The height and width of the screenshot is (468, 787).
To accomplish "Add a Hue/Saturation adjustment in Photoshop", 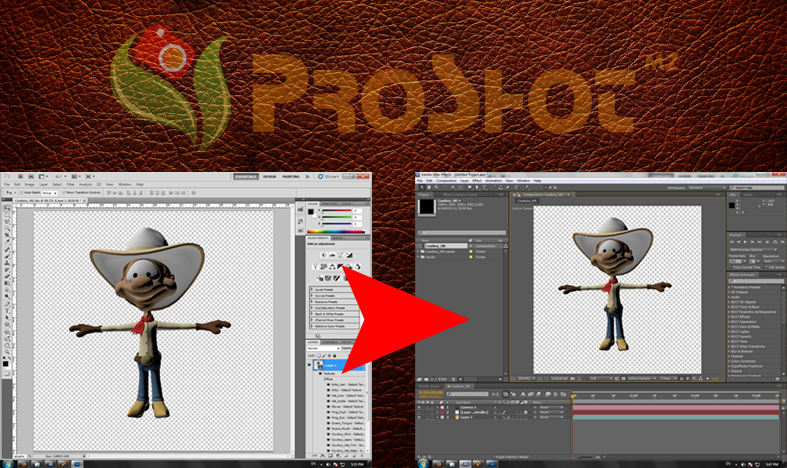I will pos(324,267).
